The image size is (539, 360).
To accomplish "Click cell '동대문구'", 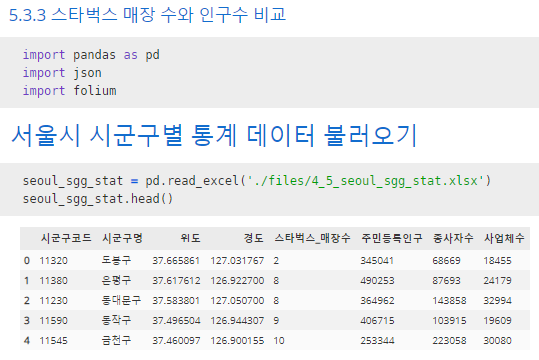I will tap(121, 300).
